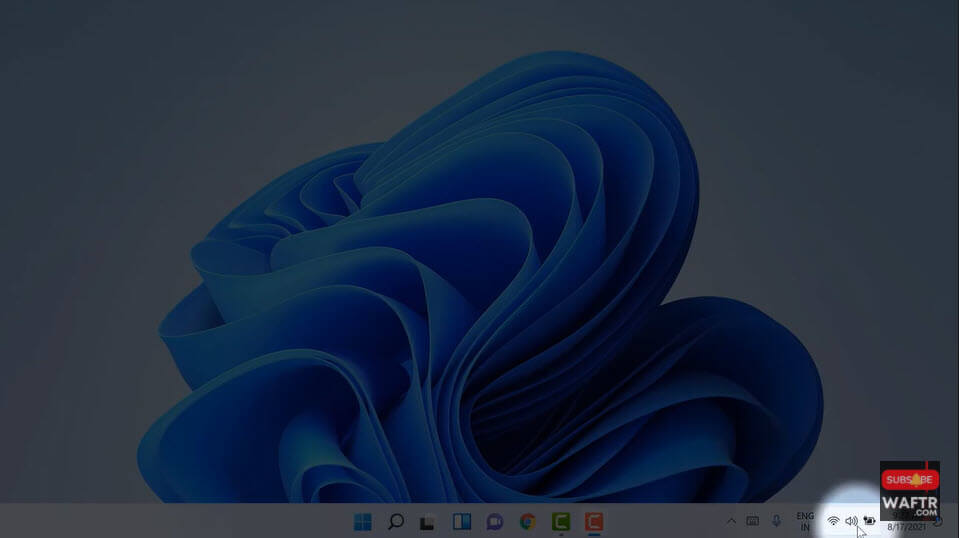
Task: Switch to the orange Camtasia recorder icon
Action: click(594, 521)
